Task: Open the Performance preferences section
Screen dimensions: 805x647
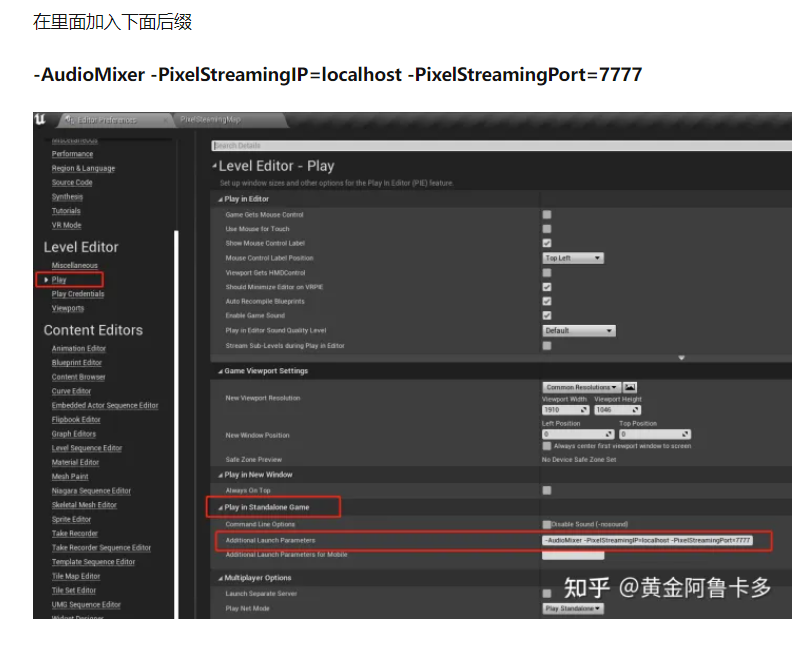Action: [72, 154]
